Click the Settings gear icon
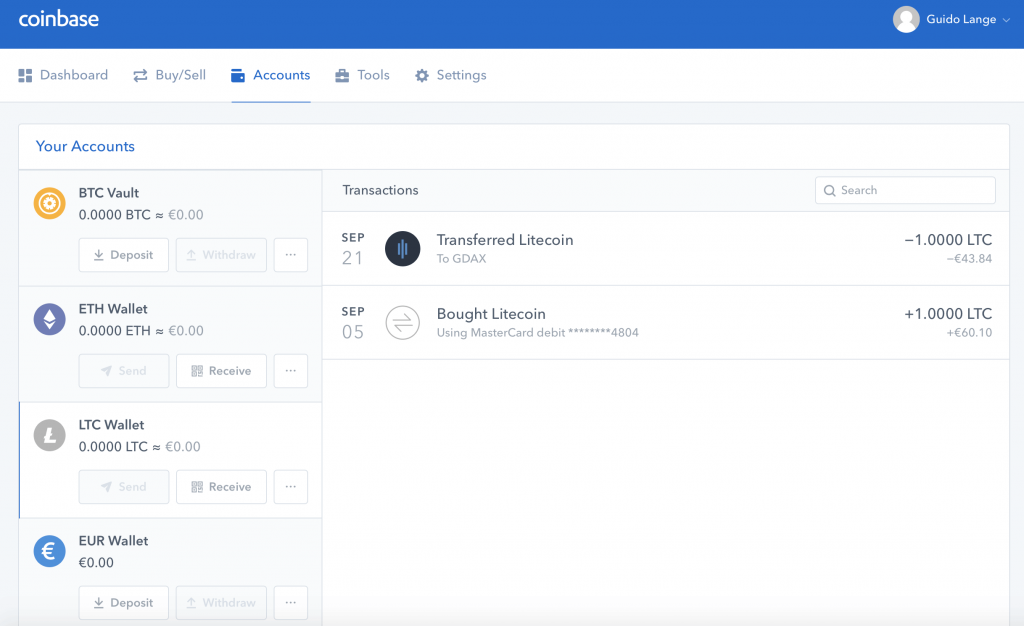The image size is (1024, 626). coord(422,76)
